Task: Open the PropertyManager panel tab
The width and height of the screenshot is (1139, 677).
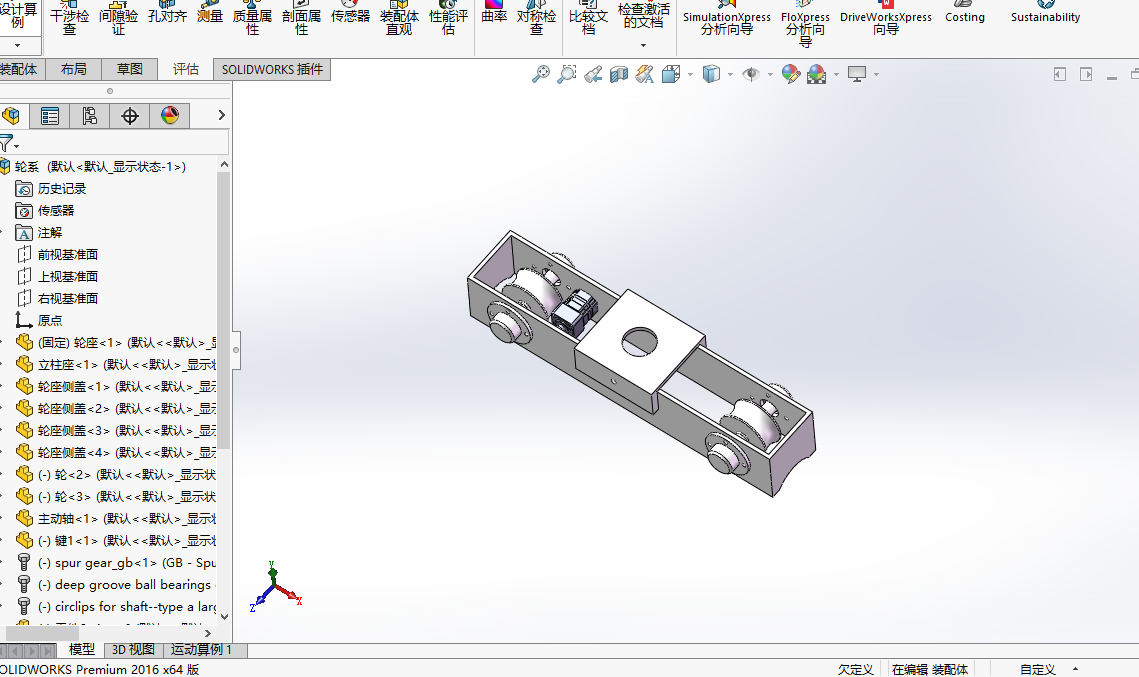Action: (x=49, y=116)
